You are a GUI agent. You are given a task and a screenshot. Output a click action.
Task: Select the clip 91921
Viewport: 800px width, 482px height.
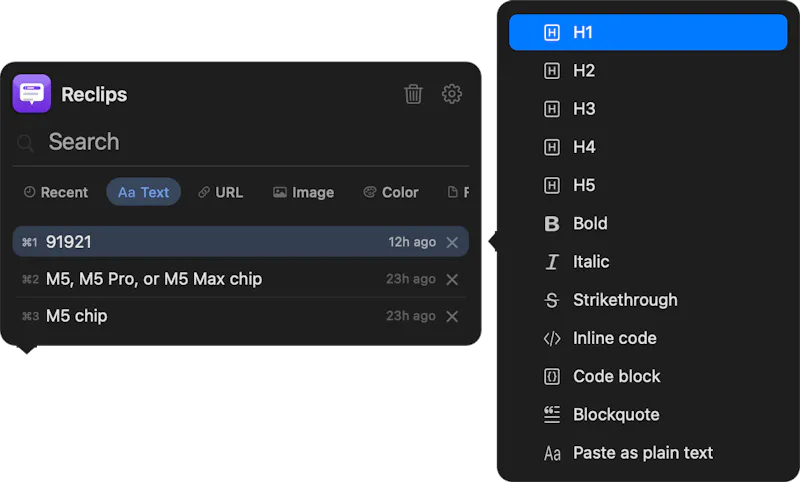(240, 242)
